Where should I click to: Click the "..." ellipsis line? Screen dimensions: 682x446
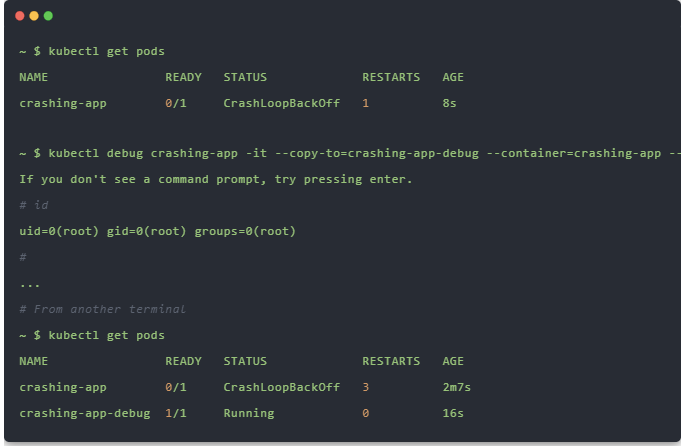click(30, 283)
